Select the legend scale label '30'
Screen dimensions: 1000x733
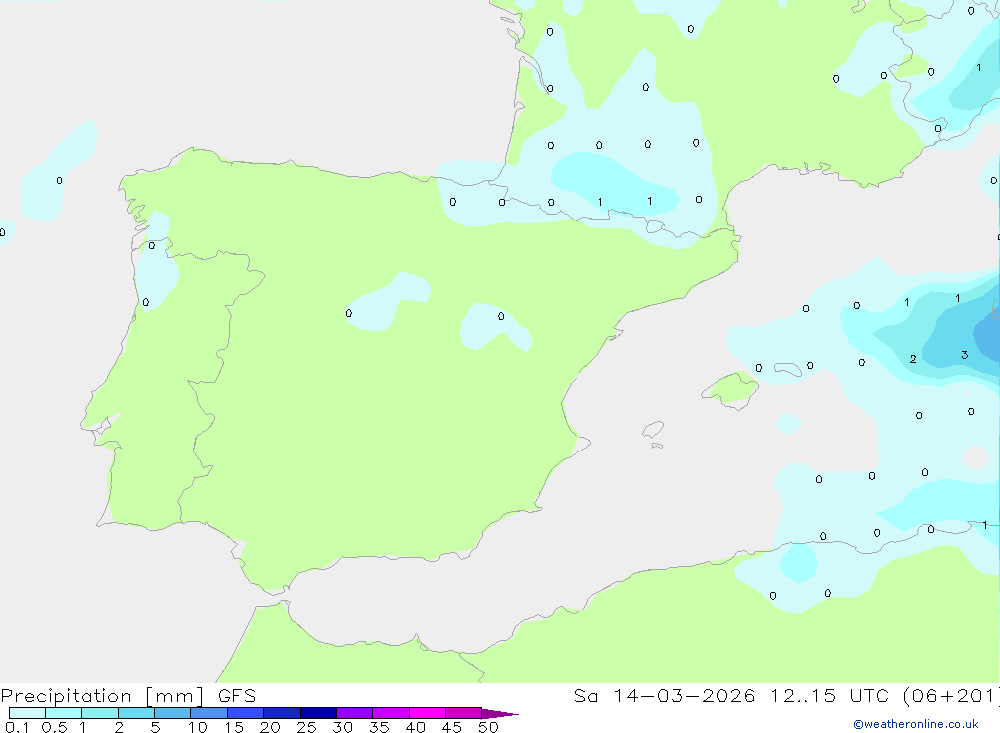[x=342, y=727]
